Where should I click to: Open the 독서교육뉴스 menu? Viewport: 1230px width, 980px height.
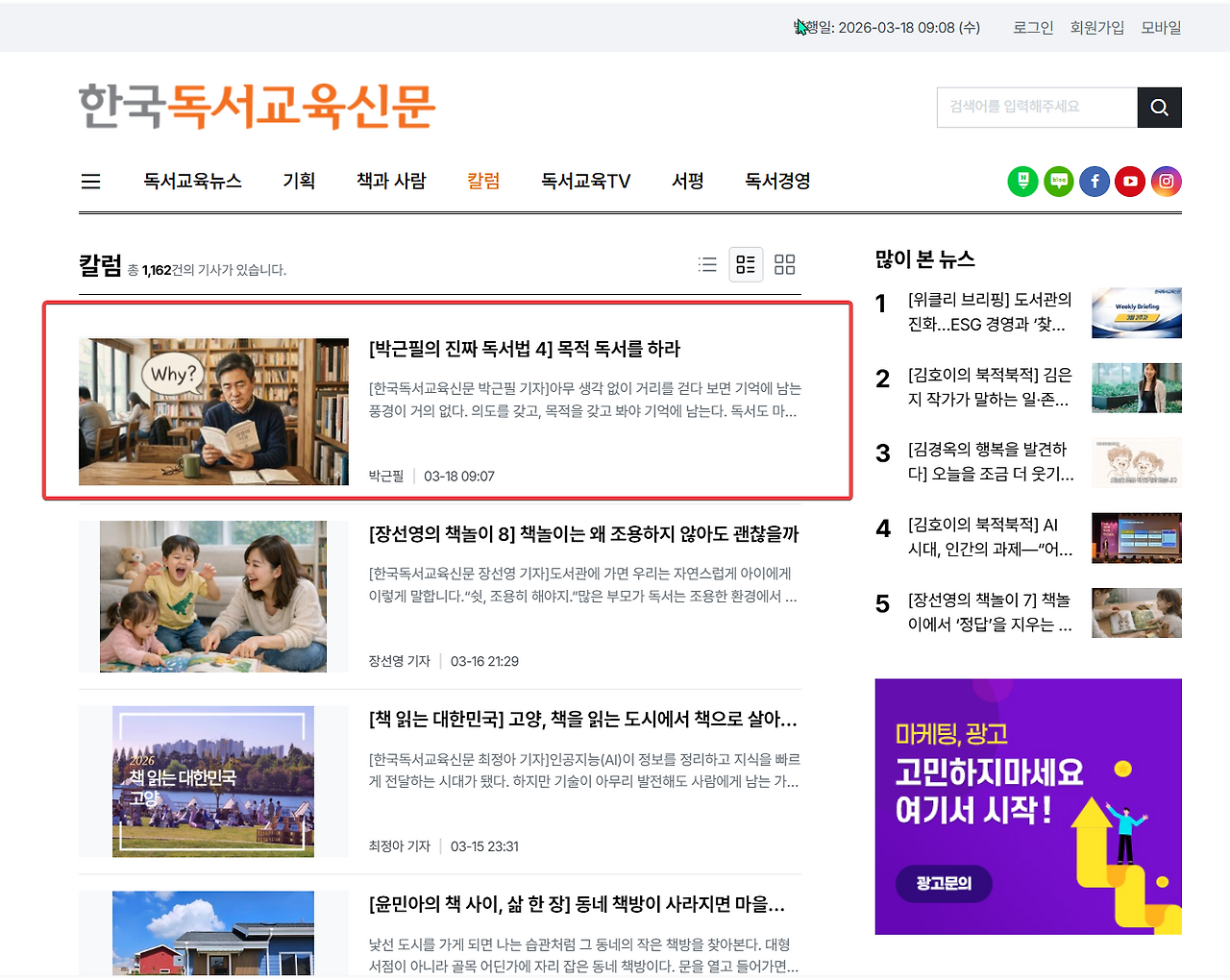point(193,181)
